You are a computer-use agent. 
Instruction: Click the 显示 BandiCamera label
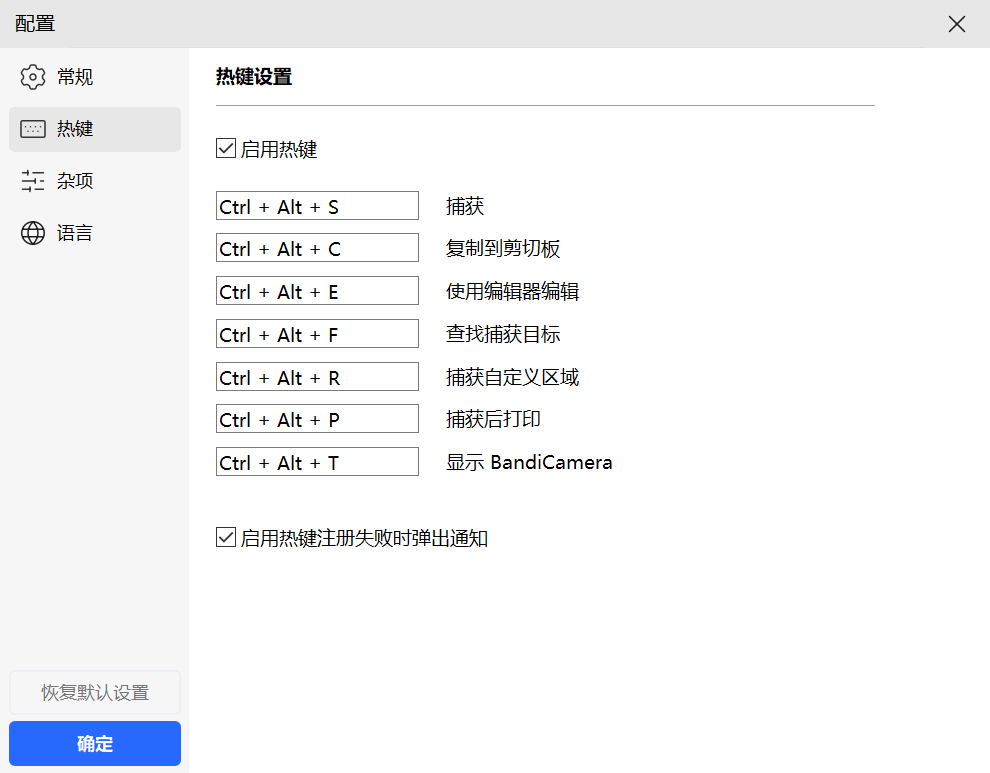click(x=529, y=462)
